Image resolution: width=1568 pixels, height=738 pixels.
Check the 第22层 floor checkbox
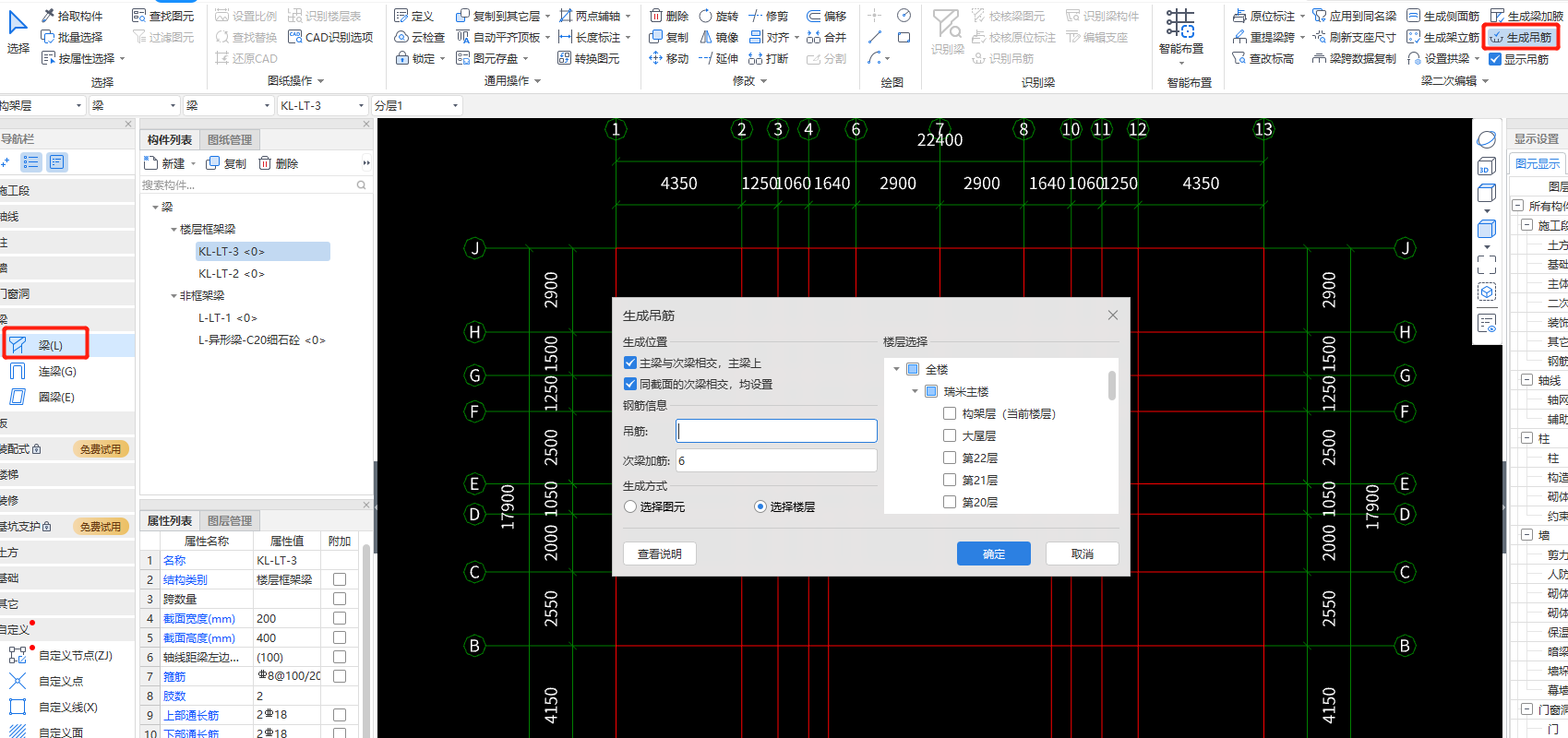point(950,458)
